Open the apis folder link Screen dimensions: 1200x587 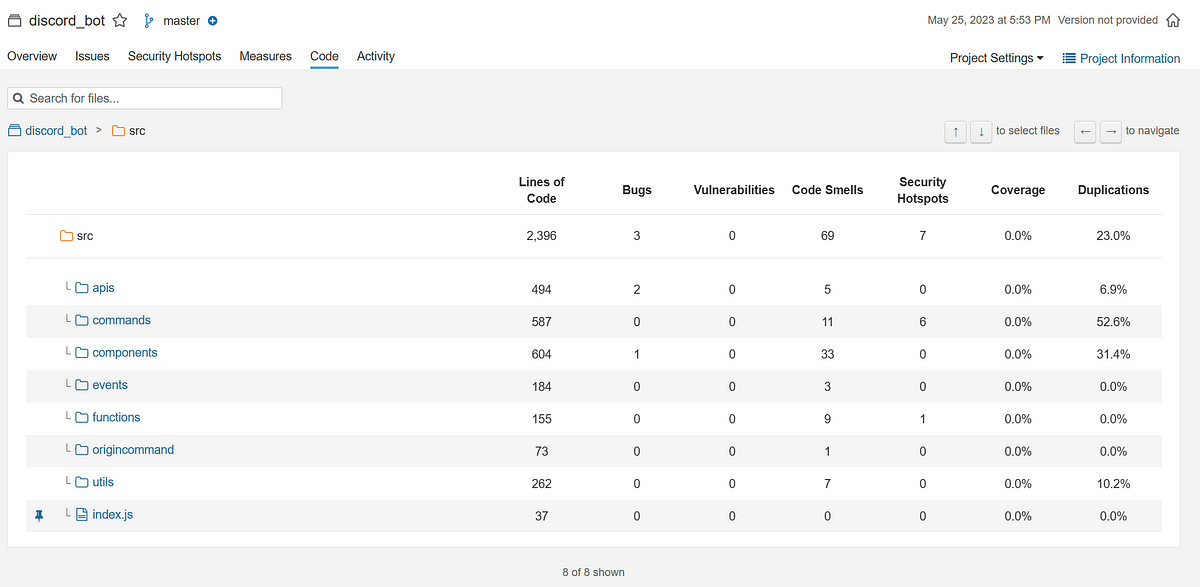pos(103,288)
